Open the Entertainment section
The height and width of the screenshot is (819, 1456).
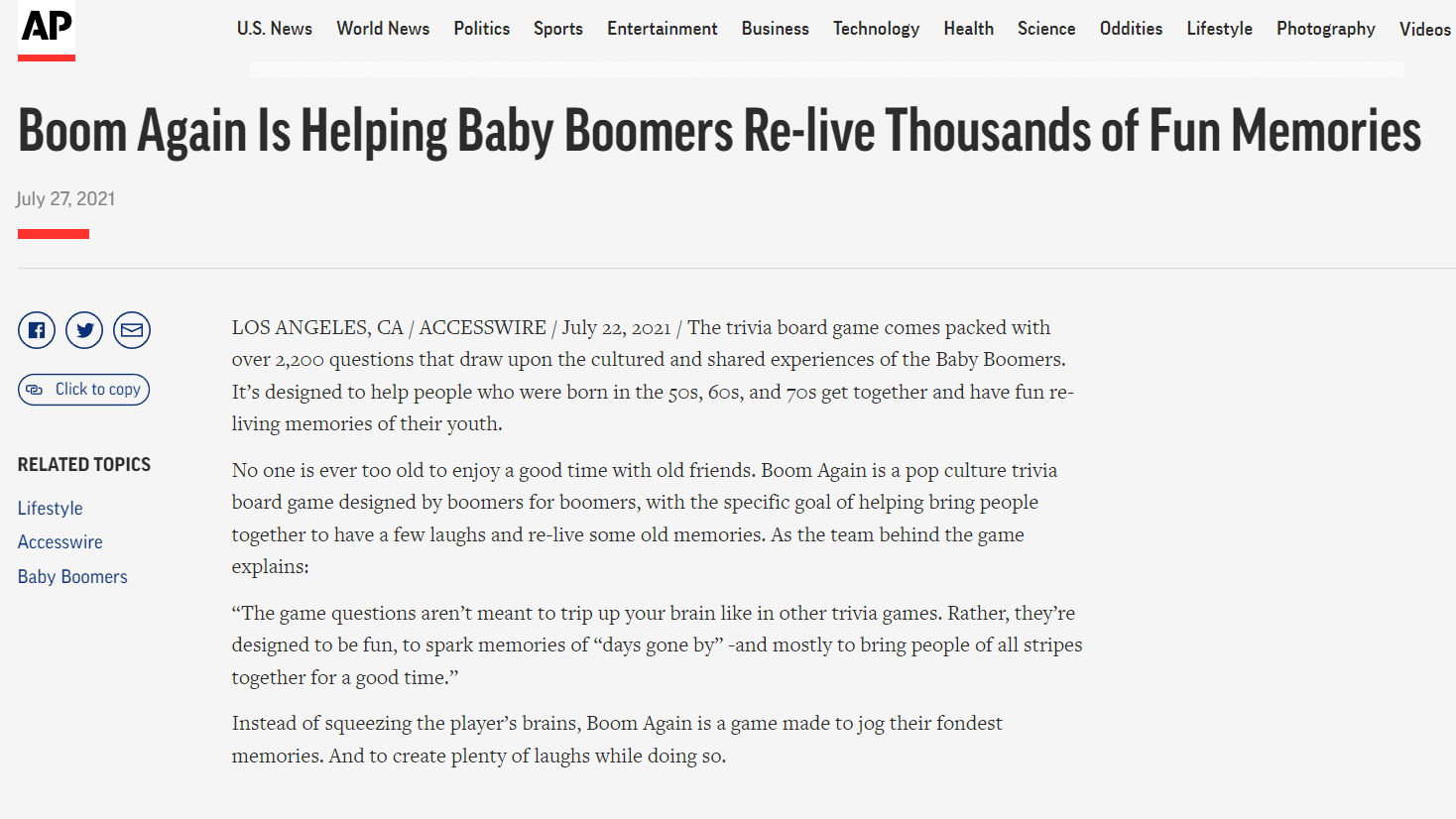663,29
